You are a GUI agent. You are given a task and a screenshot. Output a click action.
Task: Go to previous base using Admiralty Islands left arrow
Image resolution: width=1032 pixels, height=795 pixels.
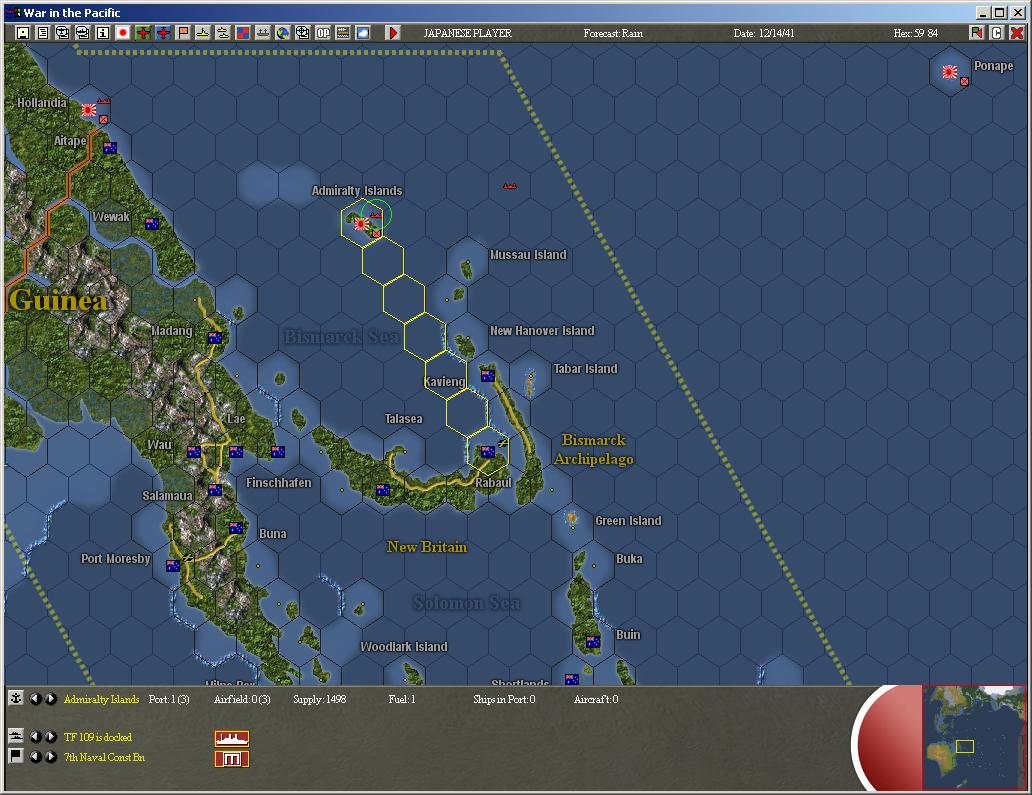pos(35,699)
